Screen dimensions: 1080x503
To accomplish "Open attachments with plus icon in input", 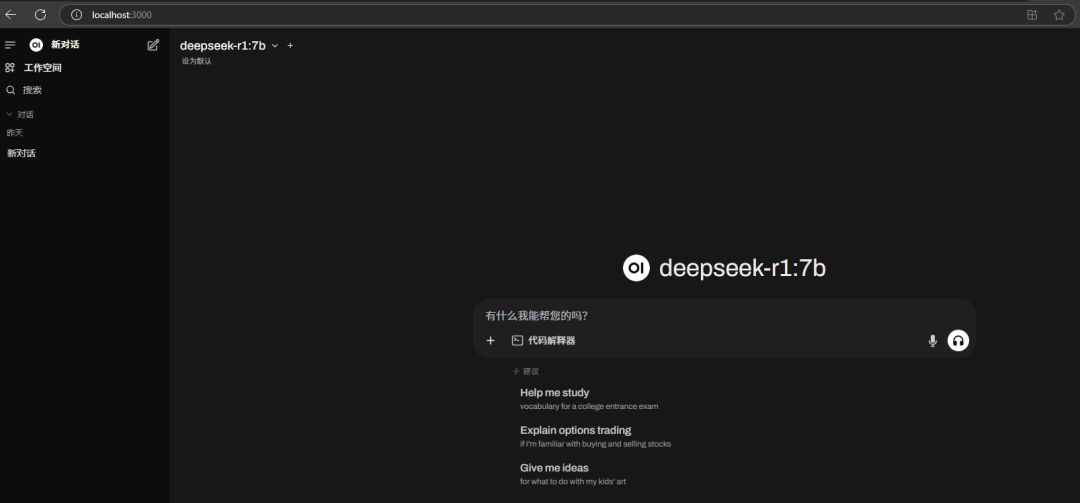I will click(490, 340).
